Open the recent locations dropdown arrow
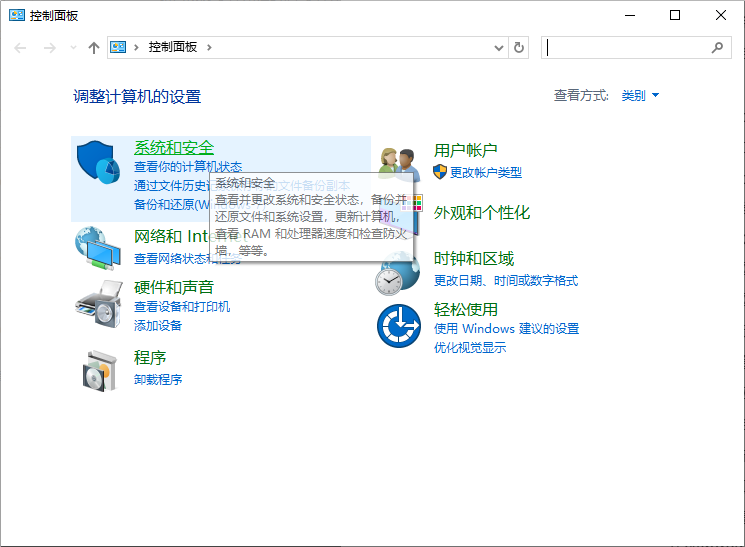This screenshot has height=547, width=745. pos(73,48)
